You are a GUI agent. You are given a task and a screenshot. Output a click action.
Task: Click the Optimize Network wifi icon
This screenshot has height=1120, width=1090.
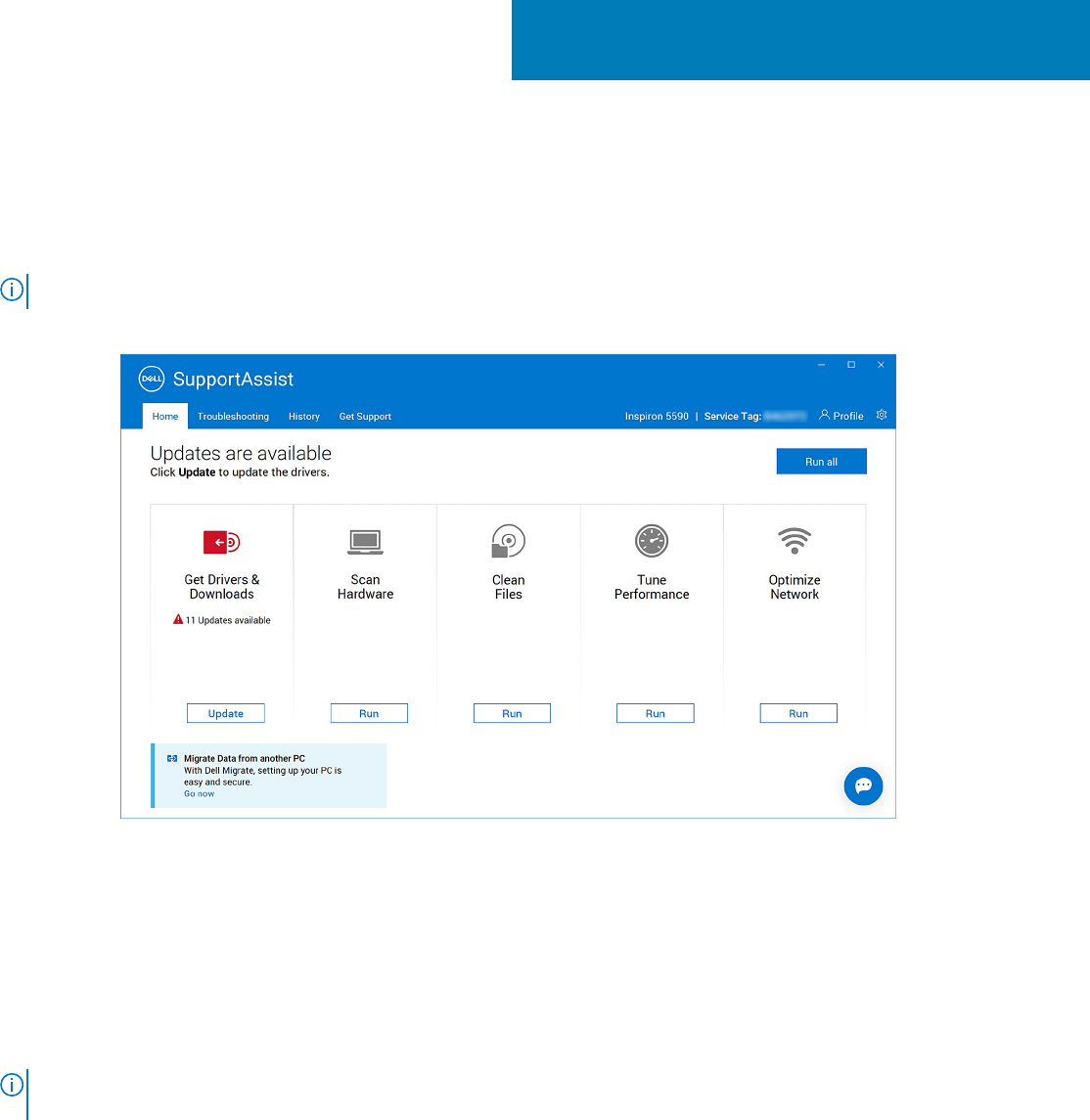pos(795,541)
